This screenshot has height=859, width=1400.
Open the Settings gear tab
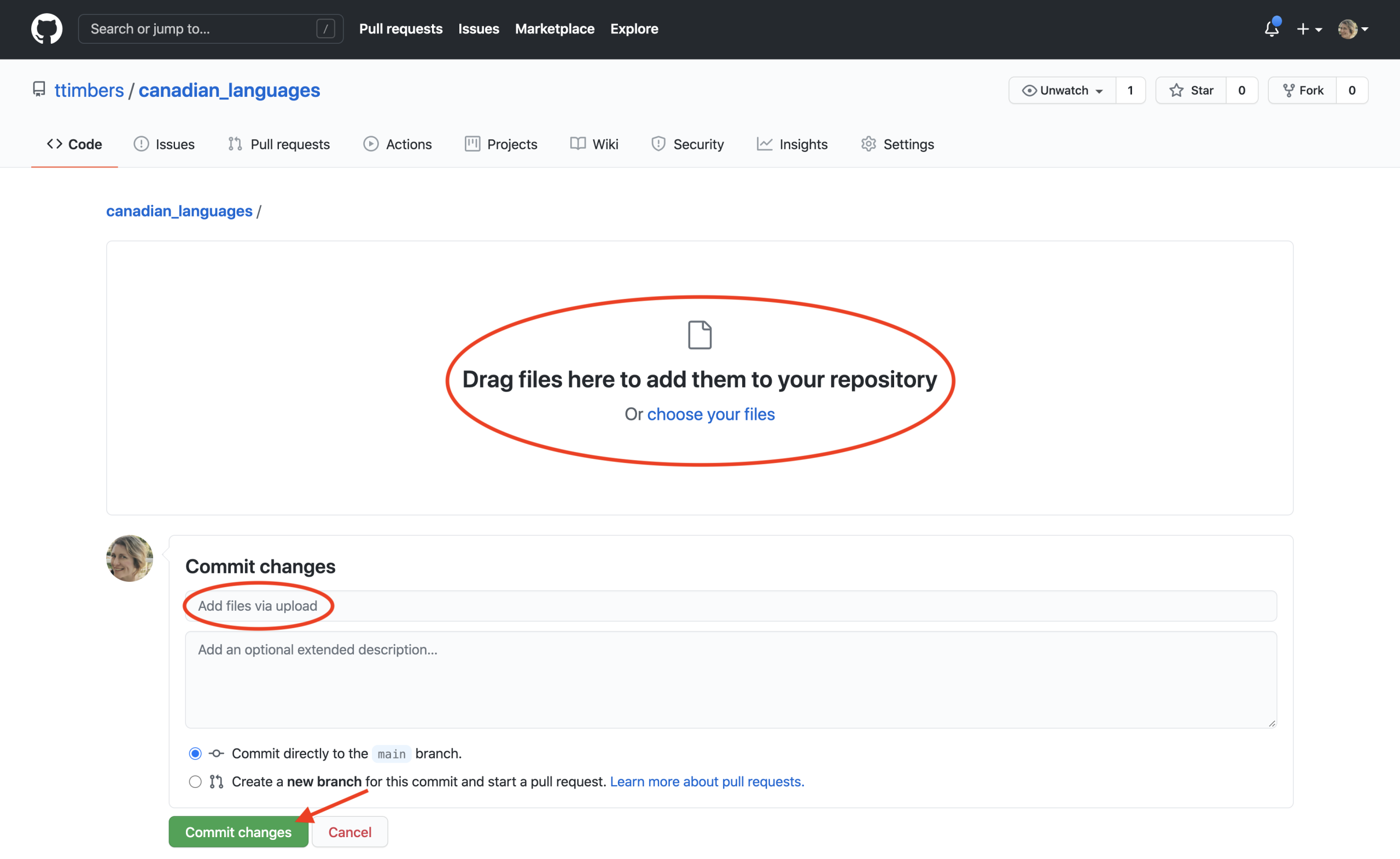(x=897, y=144)
